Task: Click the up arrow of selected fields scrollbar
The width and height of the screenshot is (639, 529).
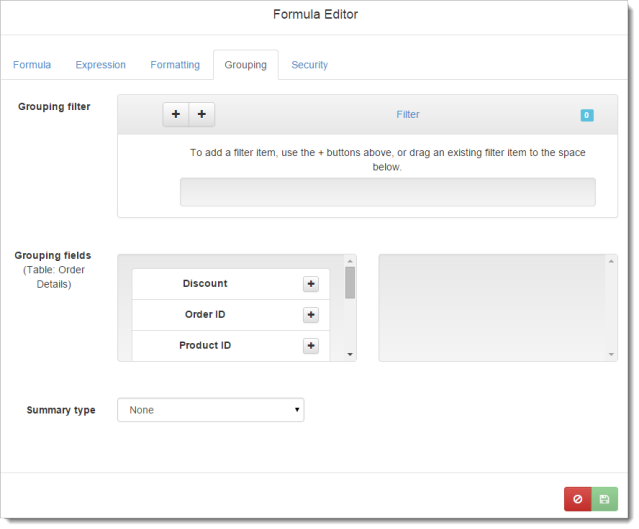Action: pyautogui.click(x=611, y=261)
